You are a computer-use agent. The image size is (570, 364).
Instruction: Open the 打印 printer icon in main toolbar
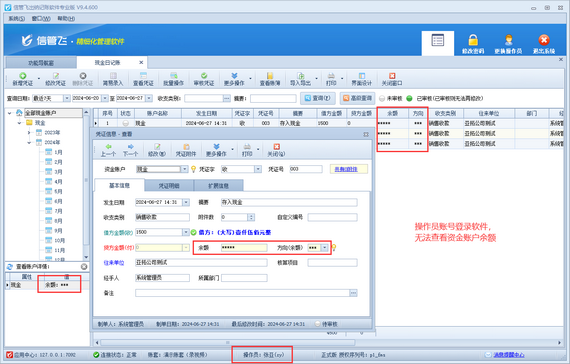331,76
